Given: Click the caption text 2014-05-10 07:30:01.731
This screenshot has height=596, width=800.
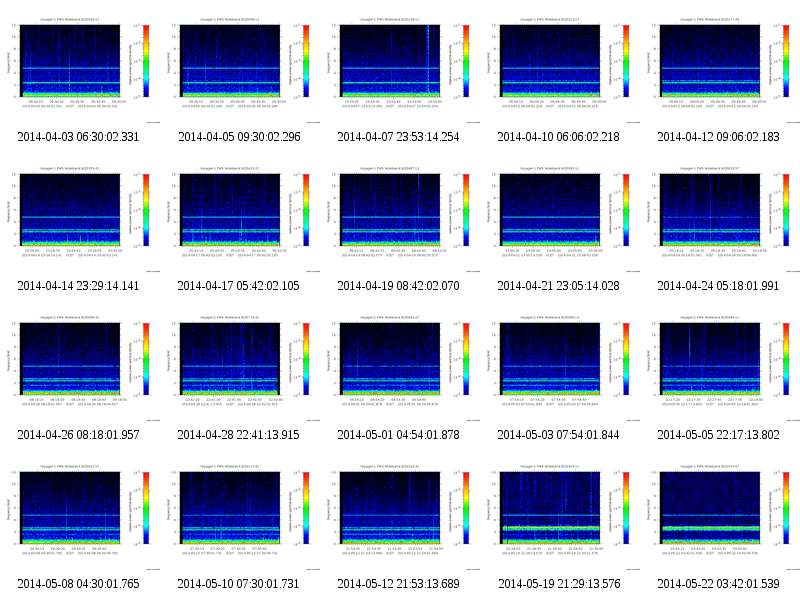Looking at the screenshot, I should point(238,584).
